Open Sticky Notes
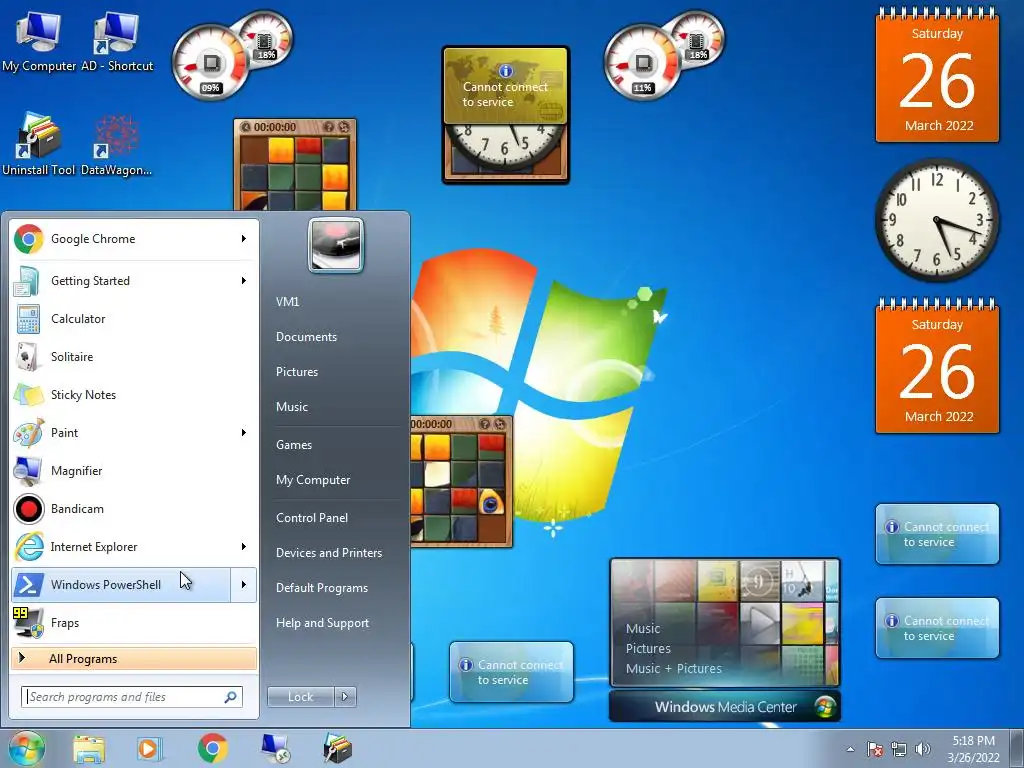 coord(134,394)
